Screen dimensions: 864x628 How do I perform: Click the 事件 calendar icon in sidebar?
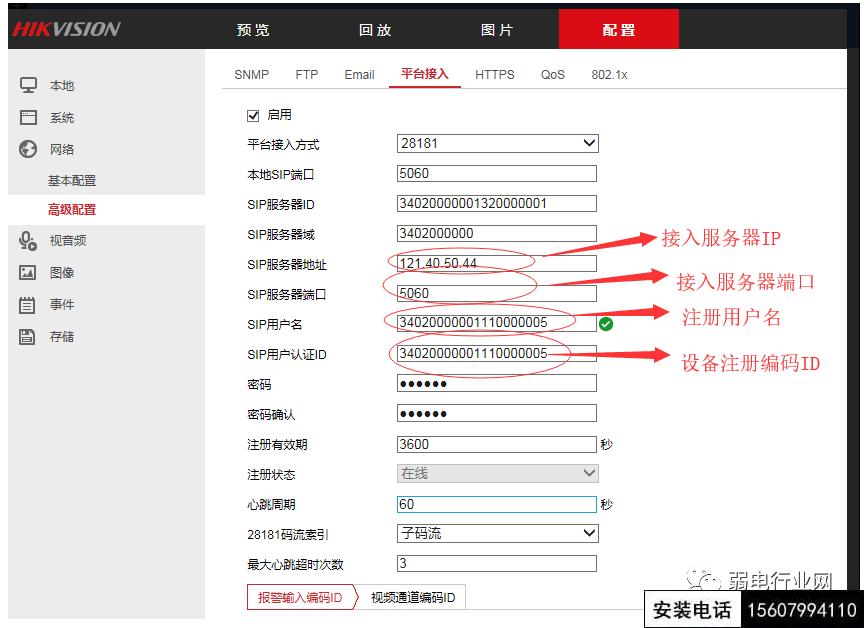coord(27,305)
